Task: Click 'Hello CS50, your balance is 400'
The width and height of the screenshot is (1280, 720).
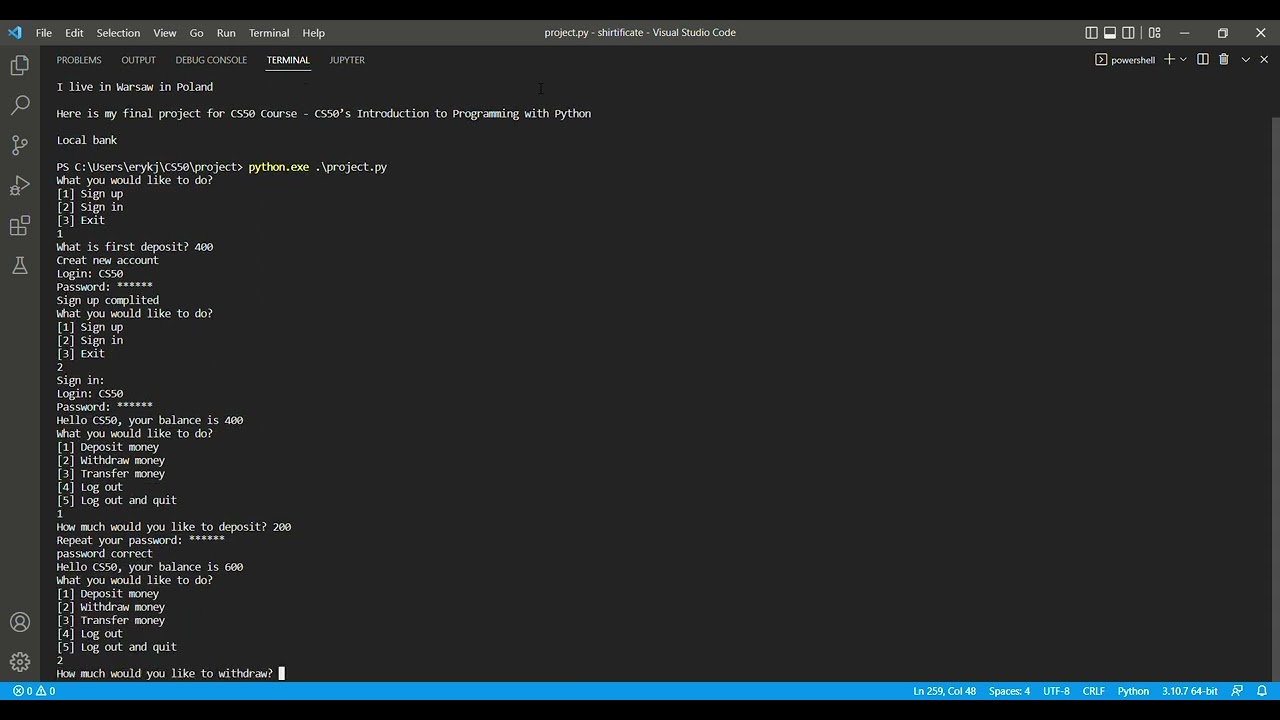Action: [x=150, y=420]
